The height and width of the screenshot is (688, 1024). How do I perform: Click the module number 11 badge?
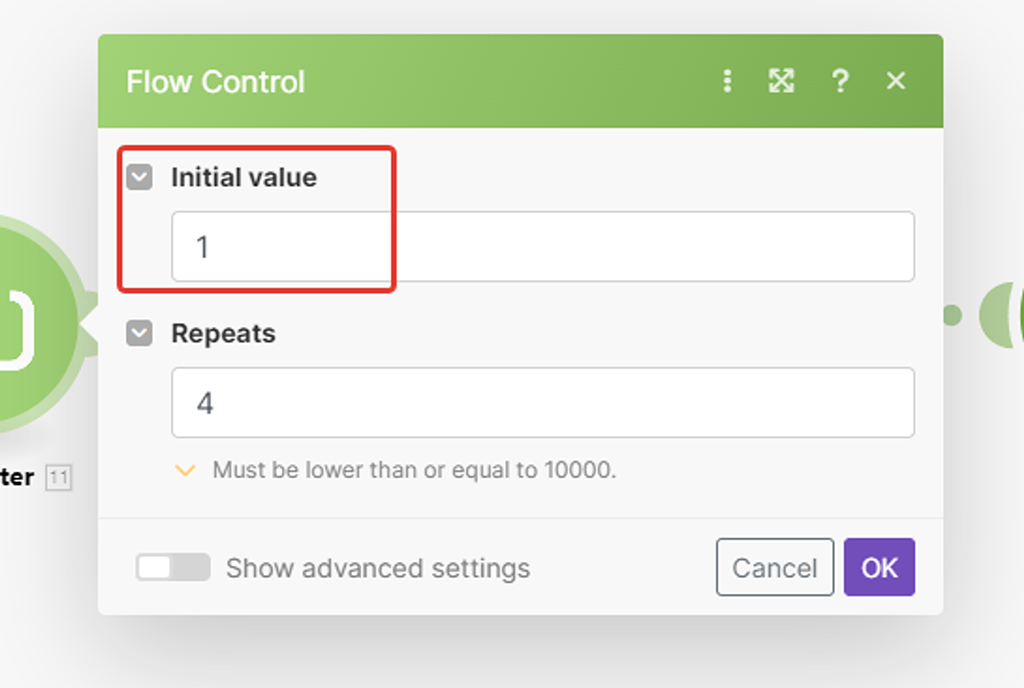59,478
